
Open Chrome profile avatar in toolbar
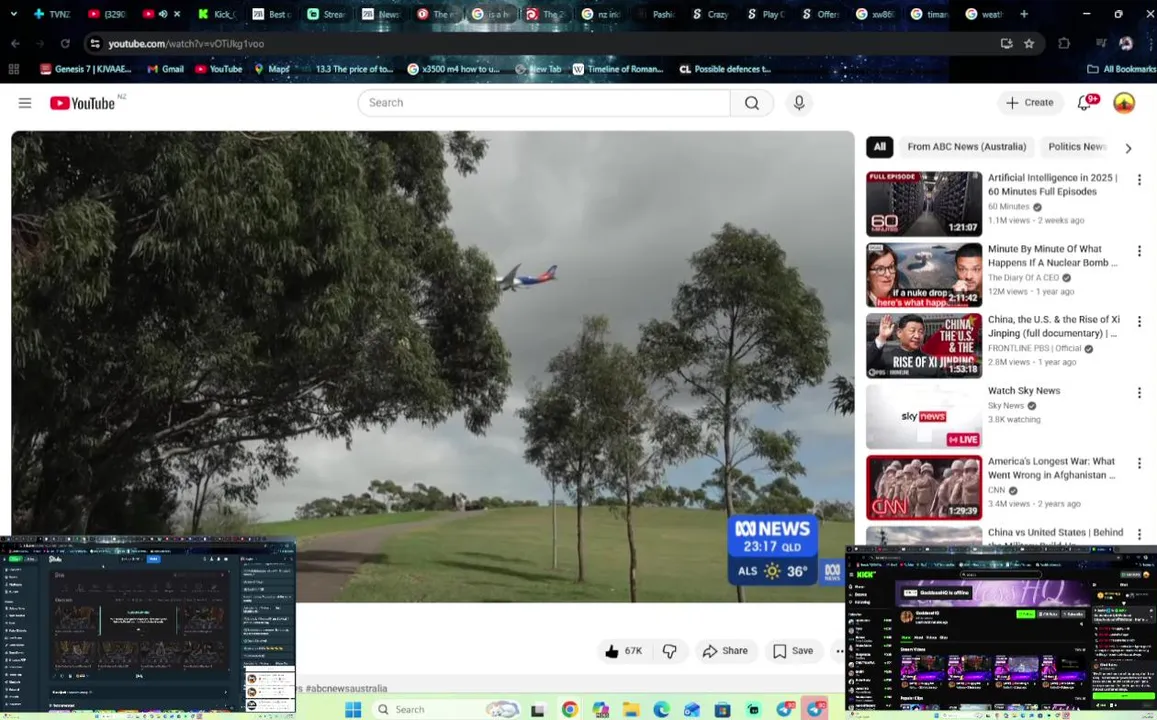point(1125,44)
